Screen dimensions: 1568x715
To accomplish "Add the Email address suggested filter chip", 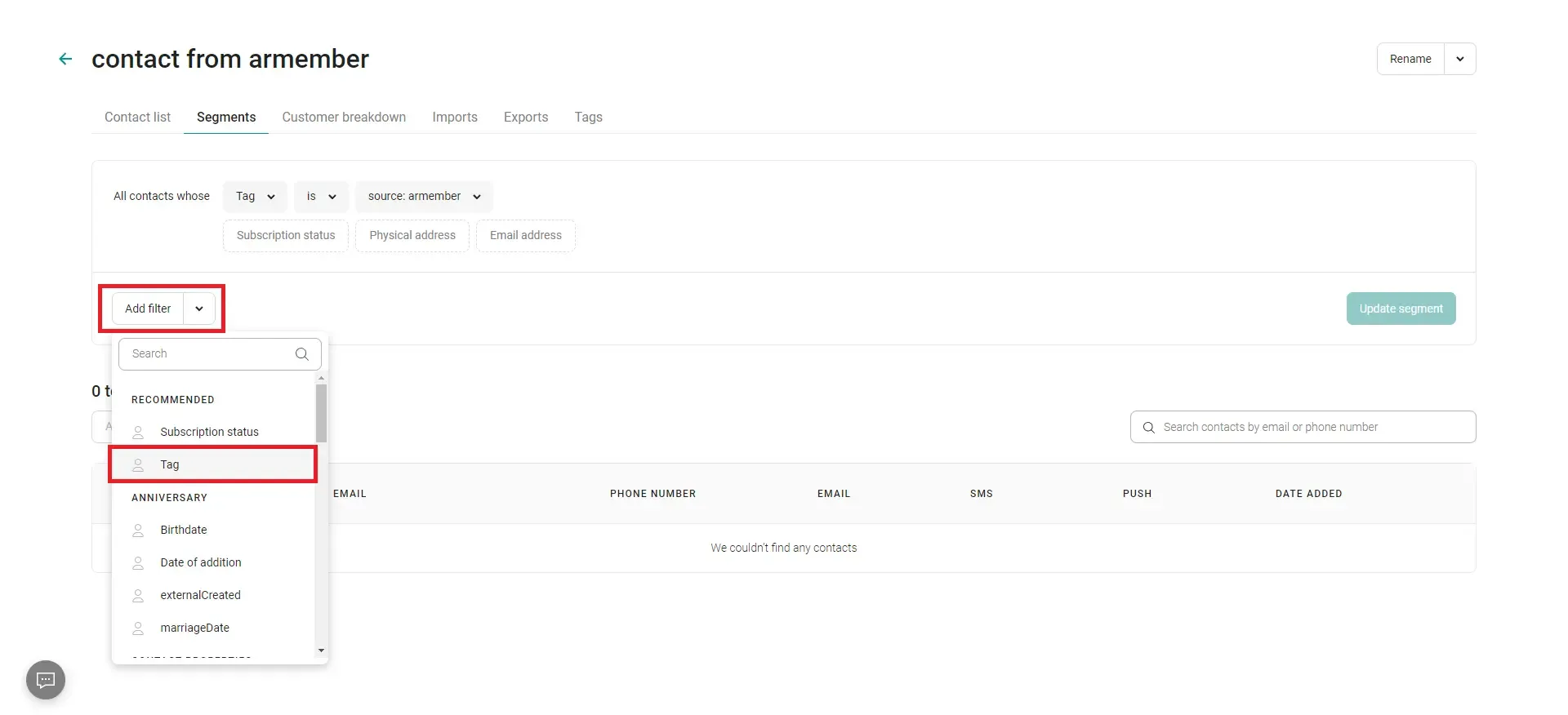I will [526, 236].
